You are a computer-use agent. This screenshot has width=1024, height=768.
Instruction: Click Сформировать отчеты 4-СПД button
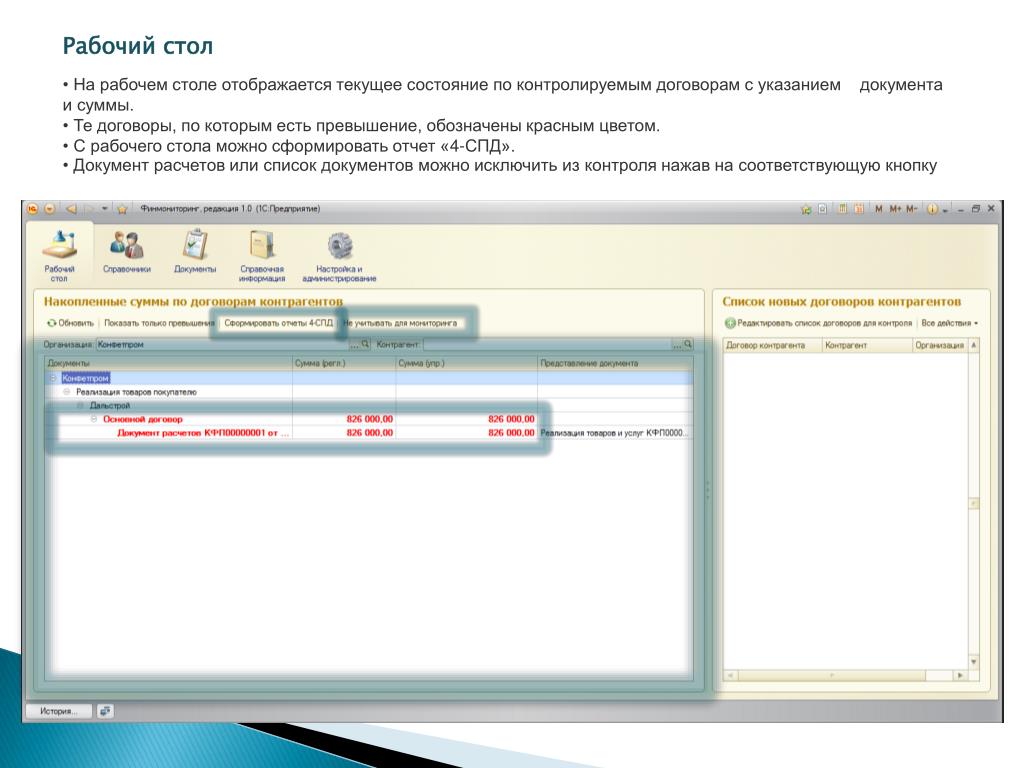[278, 324]
